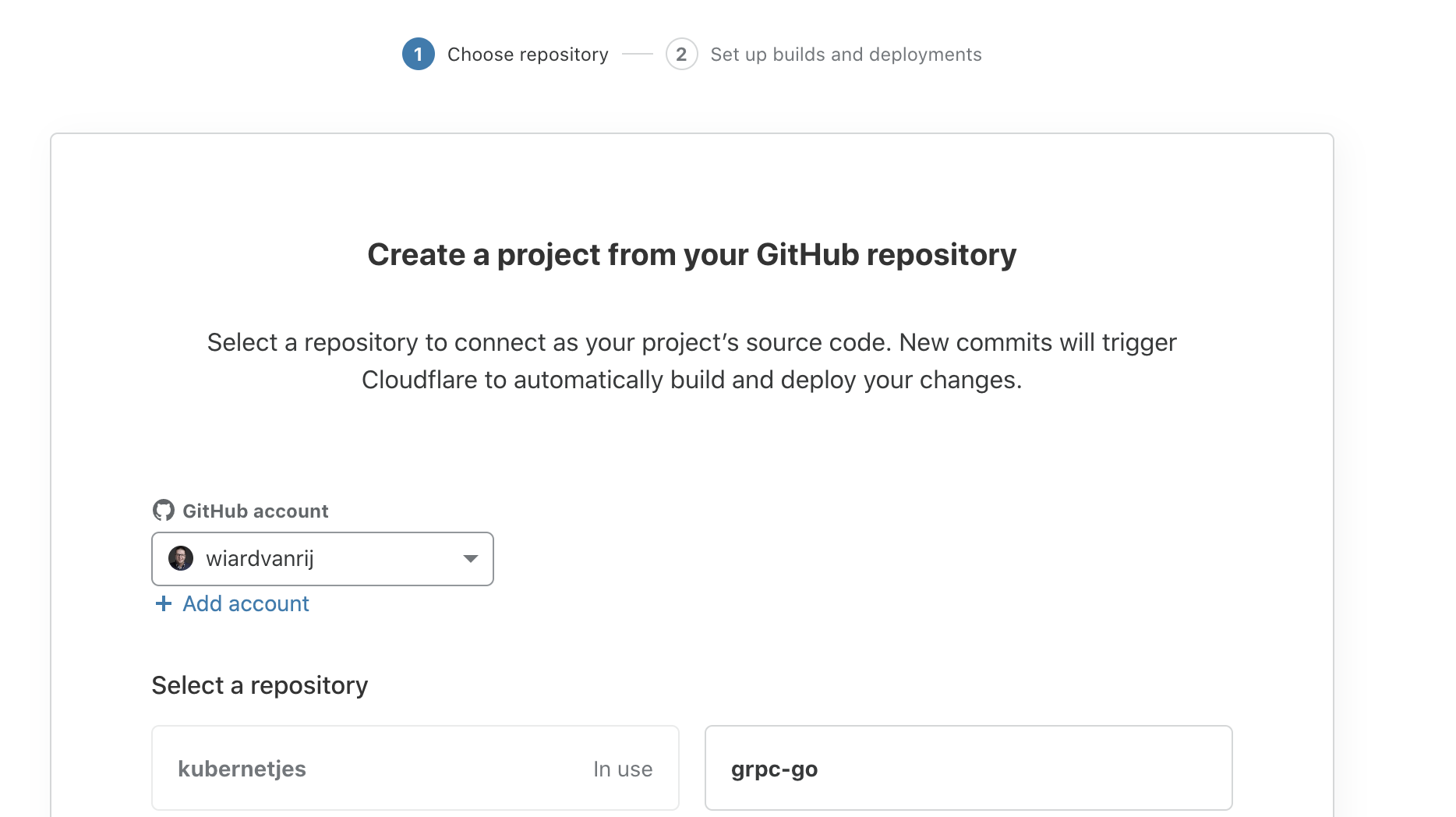This screenshot has width=1456, height=817.
Task: Click the plus icon beside Add account
Action: pyautogui.click(x=164, y=603)
